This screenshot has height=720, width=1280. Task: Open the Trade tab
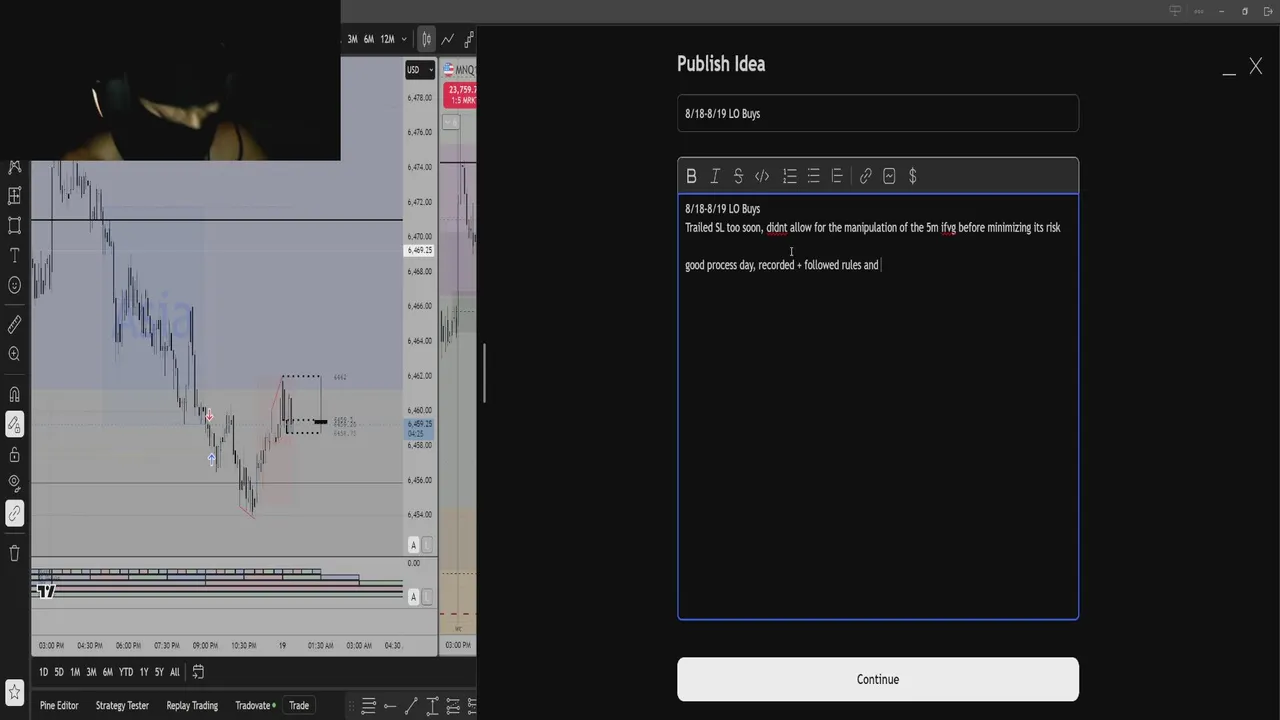(299, 705)
